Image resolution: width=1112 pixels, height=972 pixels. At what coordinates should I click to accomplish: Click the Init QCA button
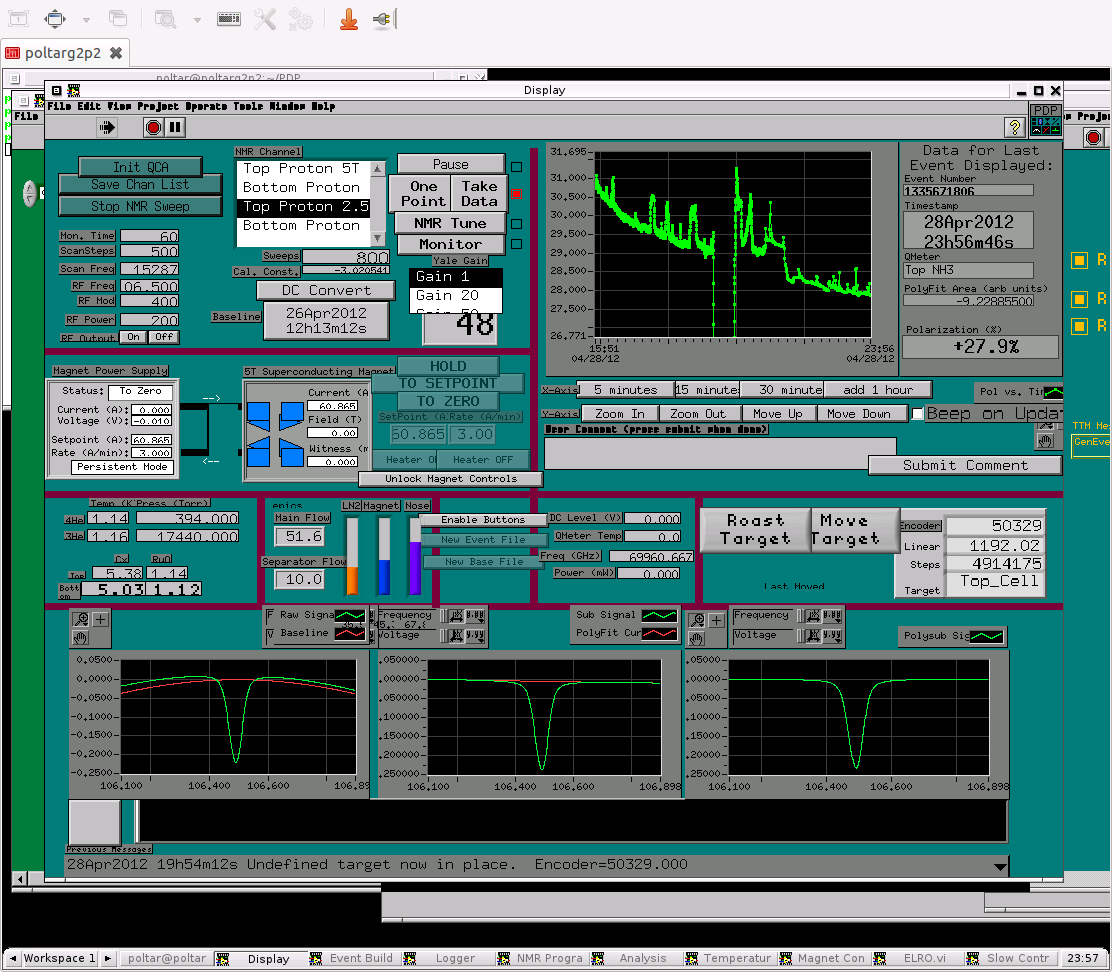[140, 167]
